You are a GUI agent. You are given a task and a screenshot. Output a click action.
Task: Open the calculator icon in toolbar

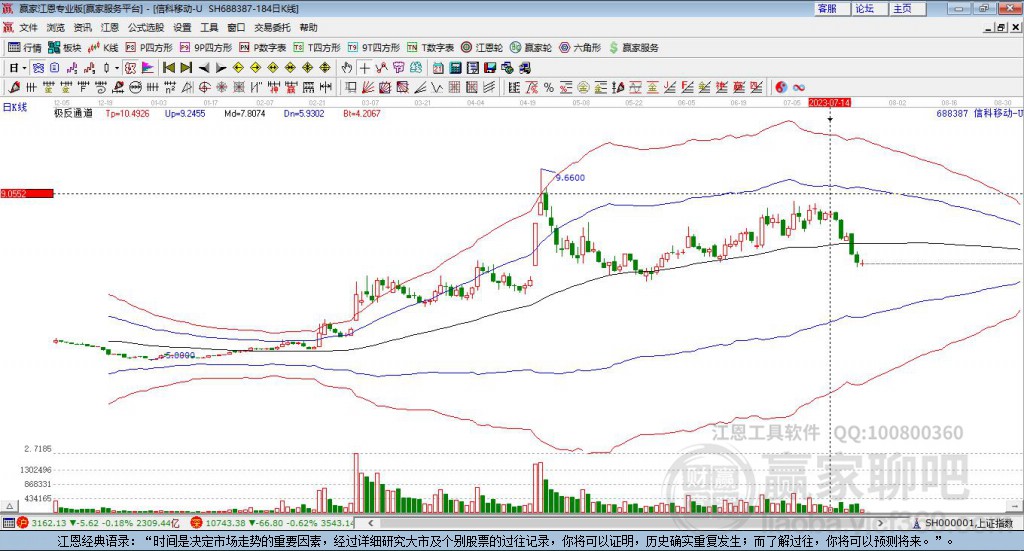[x=456, y=68]
